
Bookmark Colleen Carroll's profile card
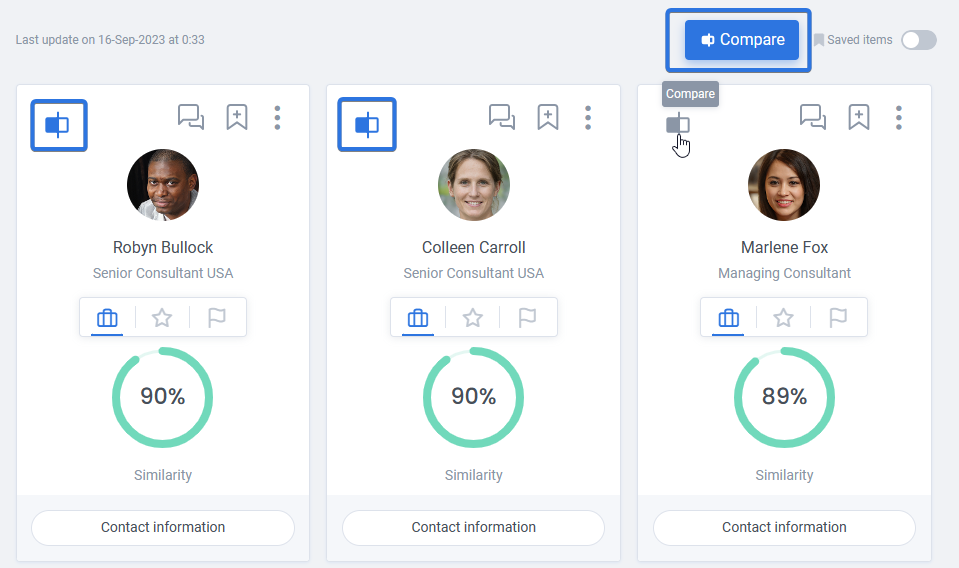click(547, 117)
